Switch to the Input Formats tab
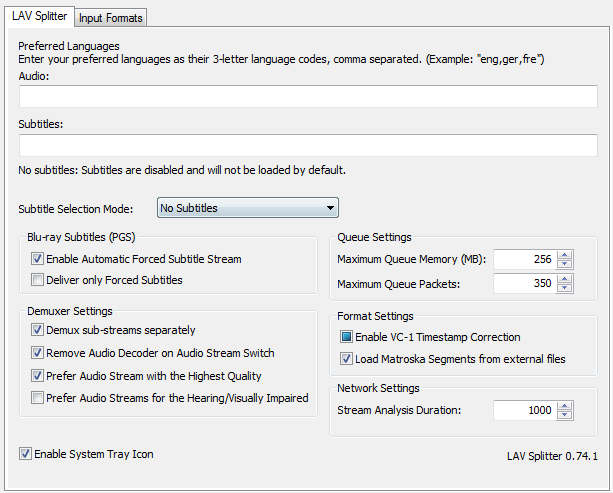Image resolution: width=613 pixels, height=493 pixels. click(x=112, y=18)
